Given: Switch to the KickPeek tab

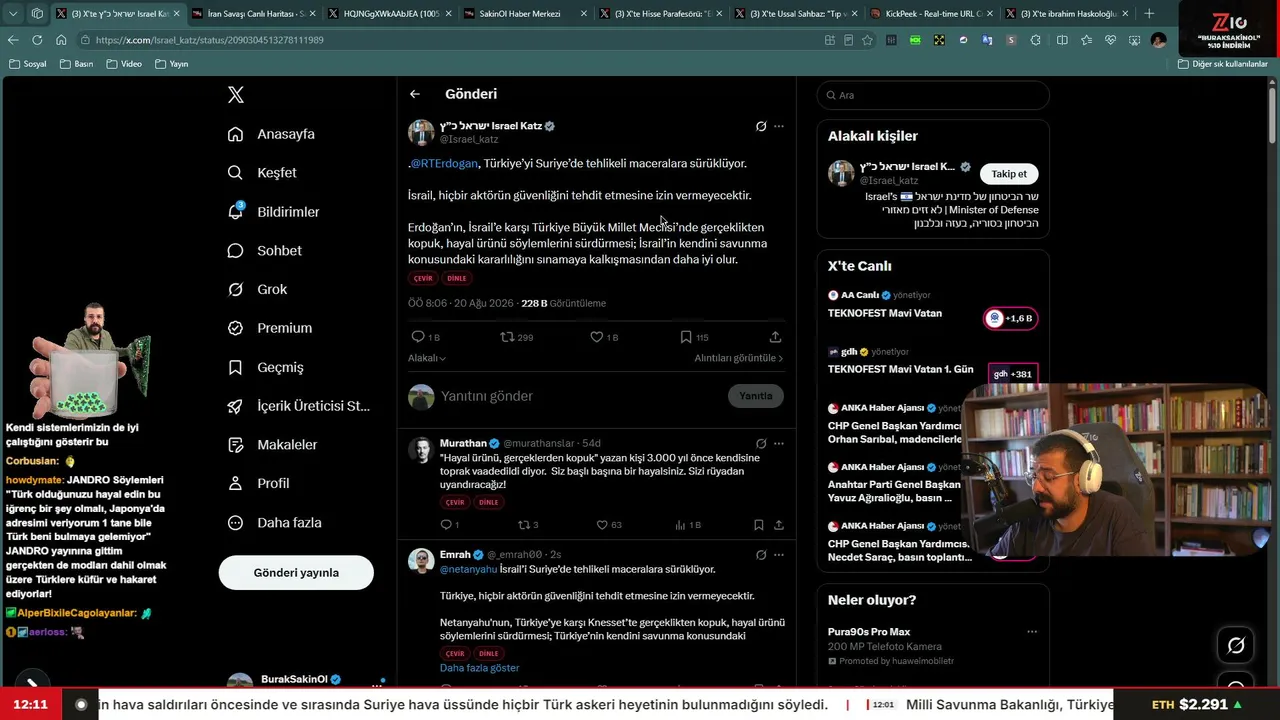Looking at the screenshot, I should click(x=930, y=14).
